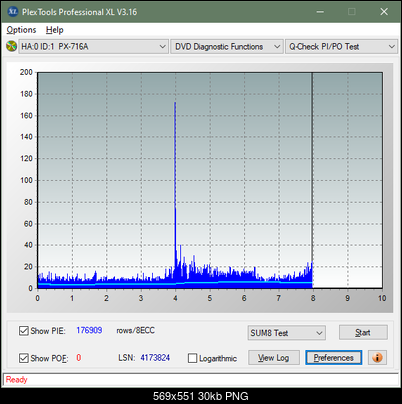Click the orange info icon button
The width and height of the screenshot is (402, 404).
coord(377,358)
